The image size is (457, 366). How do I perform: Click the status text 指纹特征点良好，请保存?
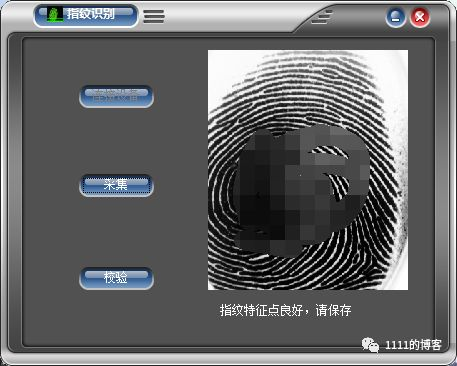[x=285, y=310]
